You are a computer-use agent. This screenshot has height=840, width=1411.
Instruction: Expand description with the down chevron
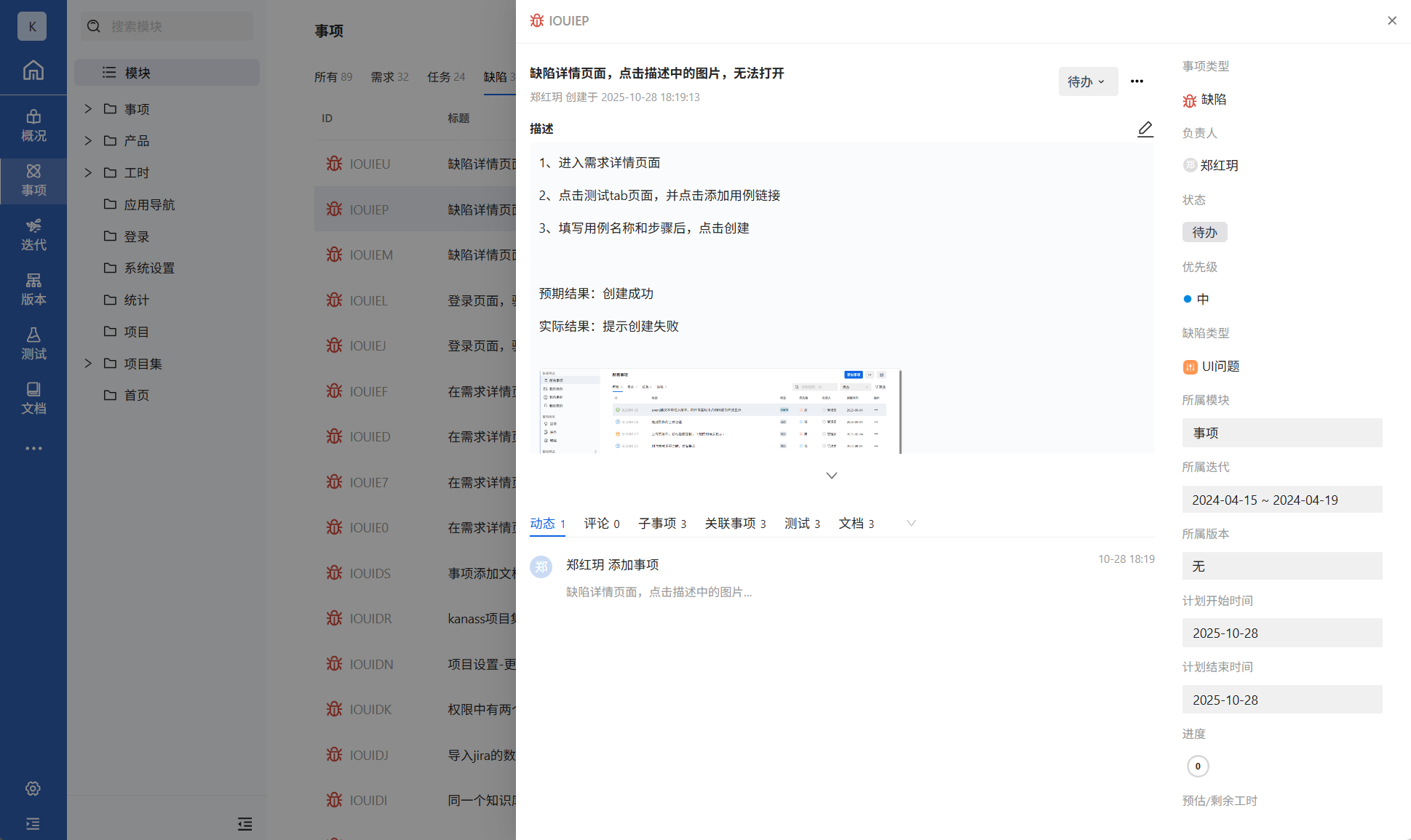pyautogui.click(x=831, y=476)
